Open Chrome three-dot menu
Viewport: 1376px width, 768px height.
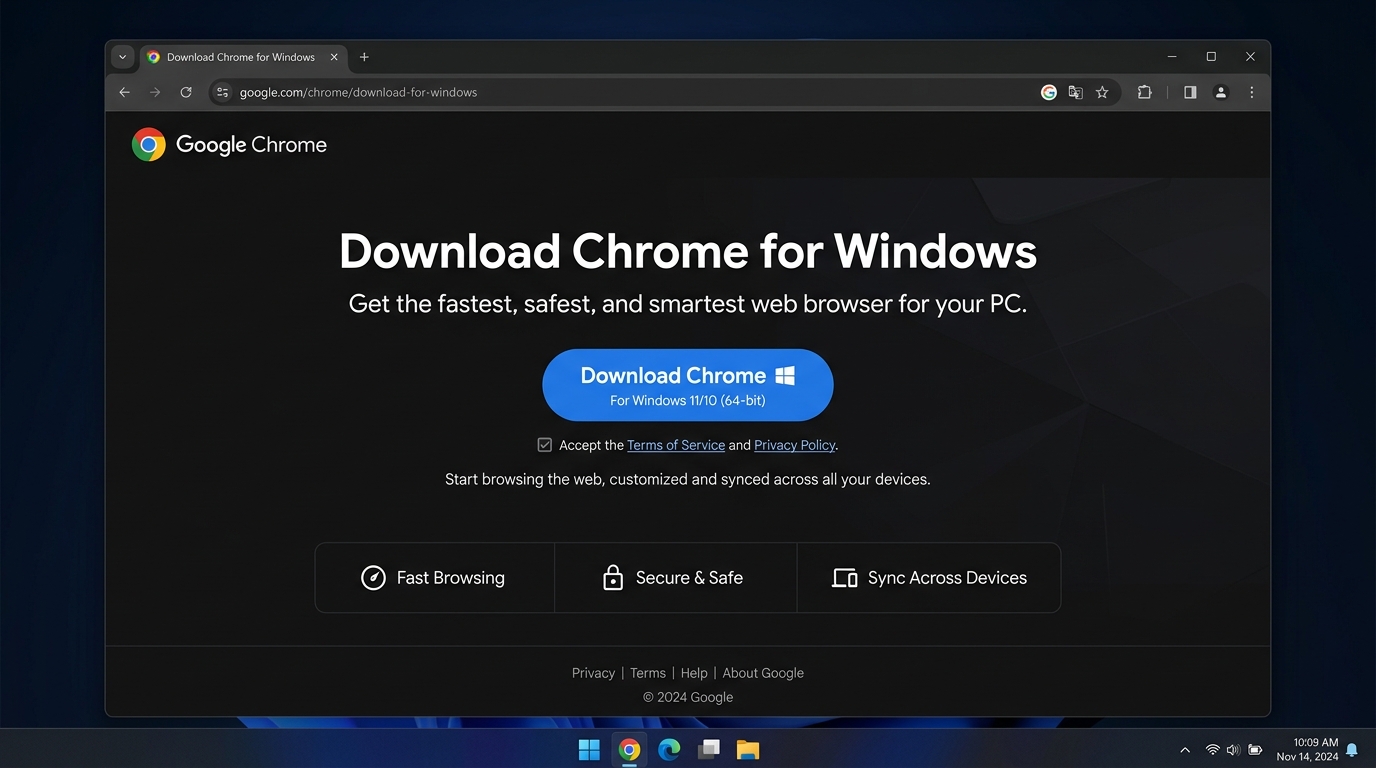coord(1252,92)
